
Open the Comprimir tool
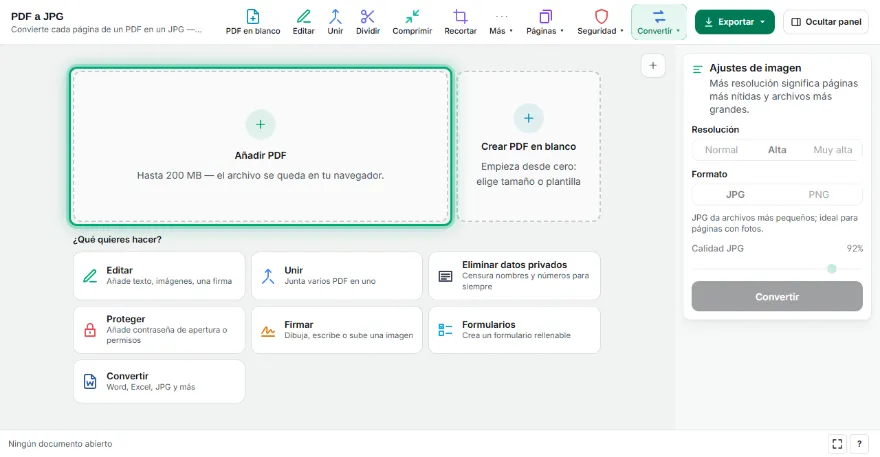pyautogui.click(x=412, y=22)
